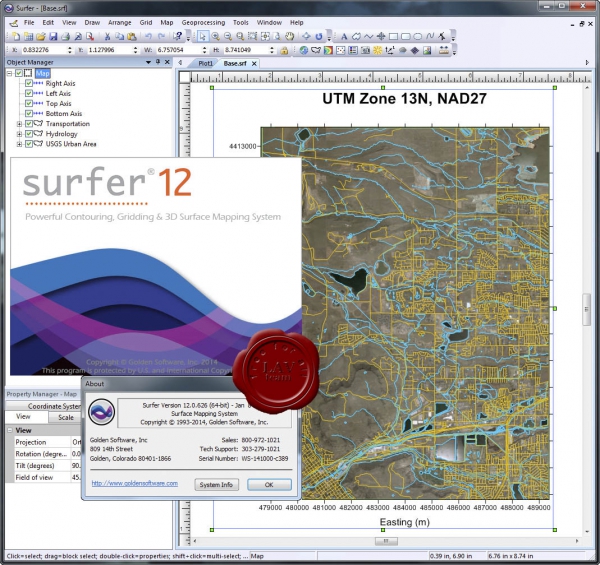Click System Info button in About dialog
The width and height of the screenshot is (600, 565).
216,485
